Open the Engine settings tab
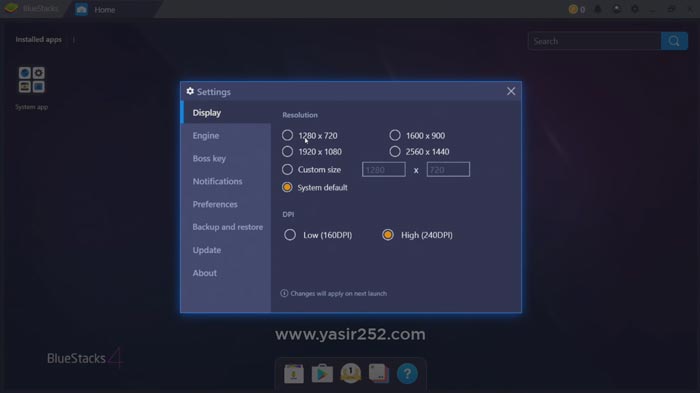This screenshot has width=700, height=393. (226, 135)
